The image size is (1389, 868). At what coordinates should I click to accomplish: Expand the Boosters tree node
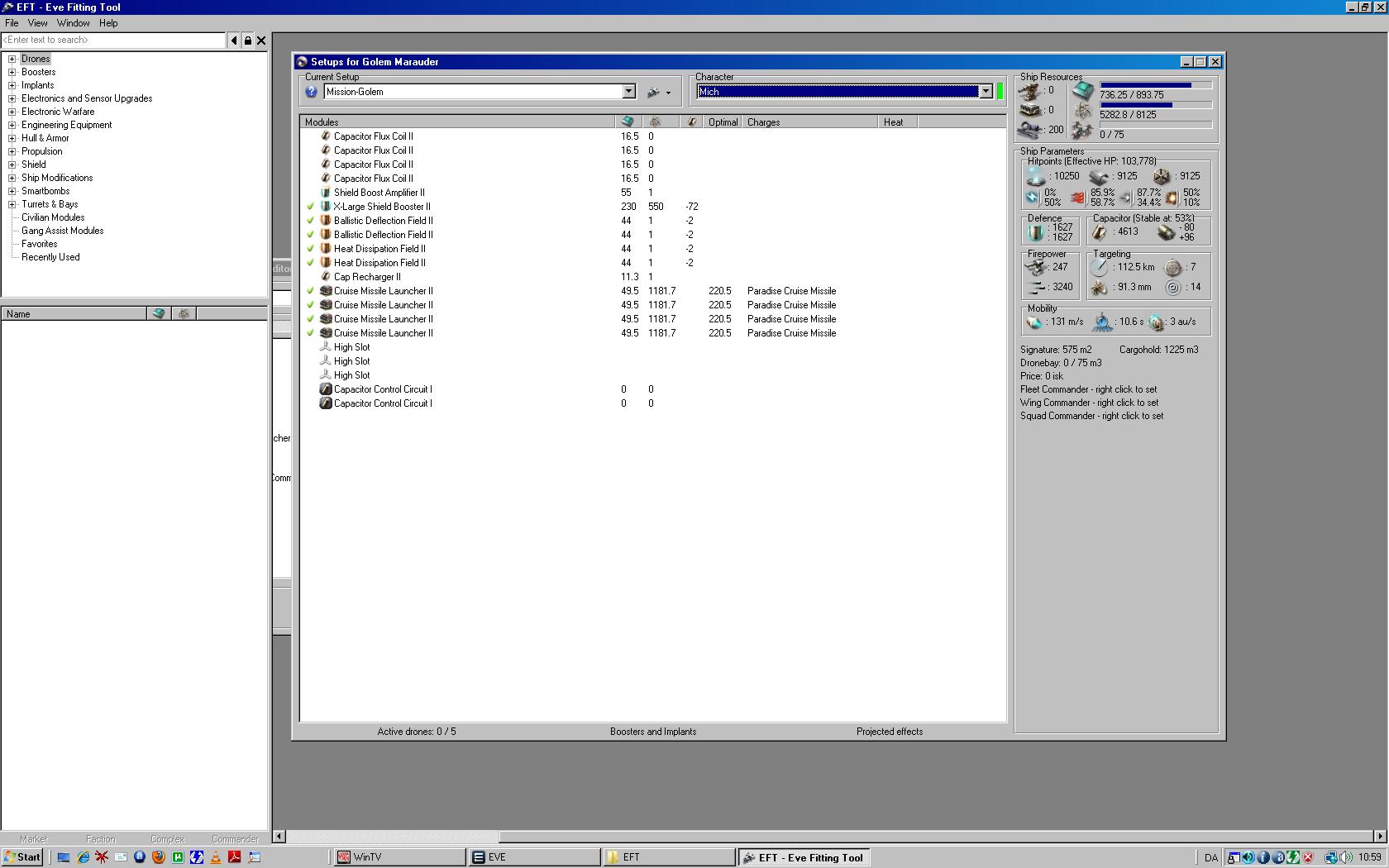[x=12, y=72]
